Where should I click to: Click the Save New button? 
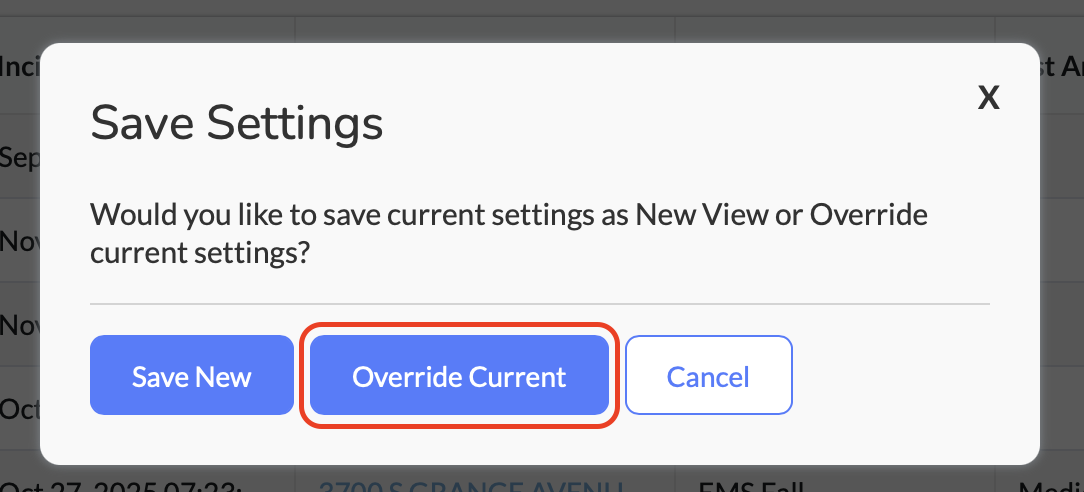point(191,376)
